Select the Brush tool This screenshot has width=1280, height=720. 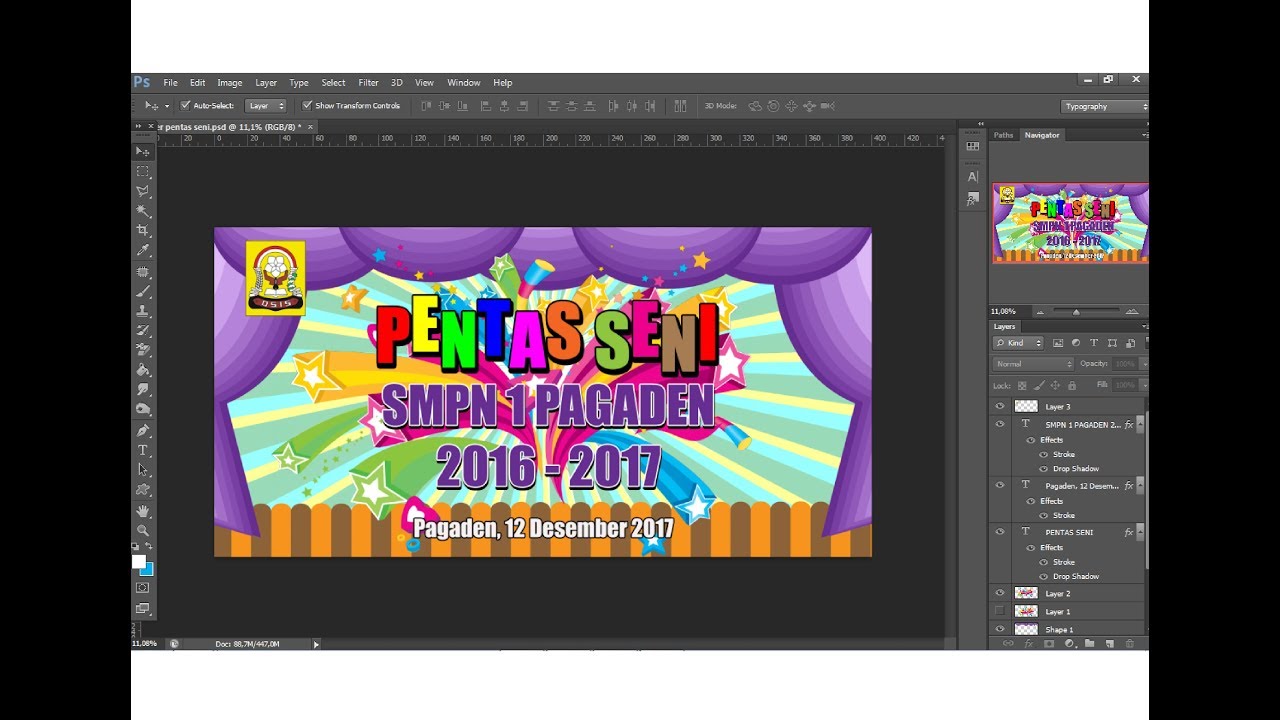click(x=143, y=291)
